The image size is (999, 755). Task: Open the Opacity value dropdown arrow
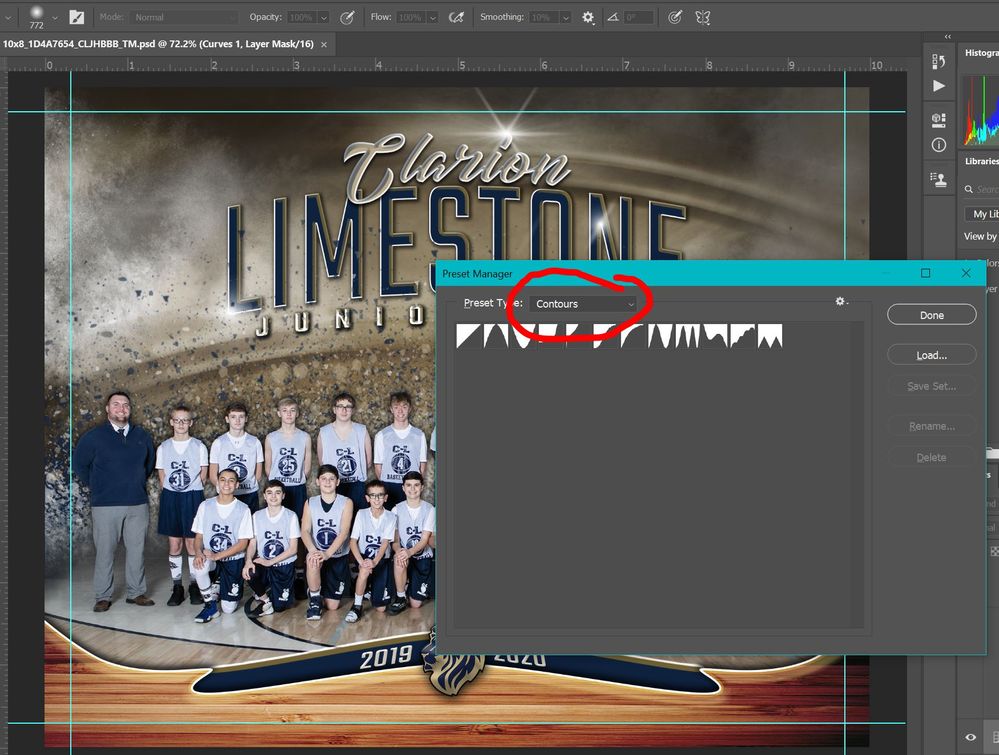tap(324, 18)
